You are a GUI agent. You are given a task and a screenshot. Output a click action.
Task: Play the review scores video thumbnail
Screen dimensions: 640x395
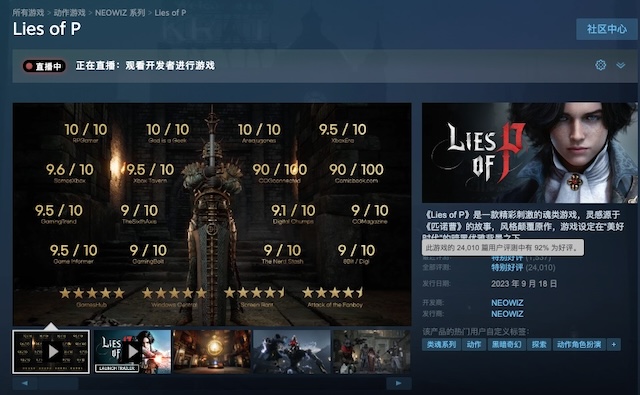pyautogui.click(x=51, y=352)
